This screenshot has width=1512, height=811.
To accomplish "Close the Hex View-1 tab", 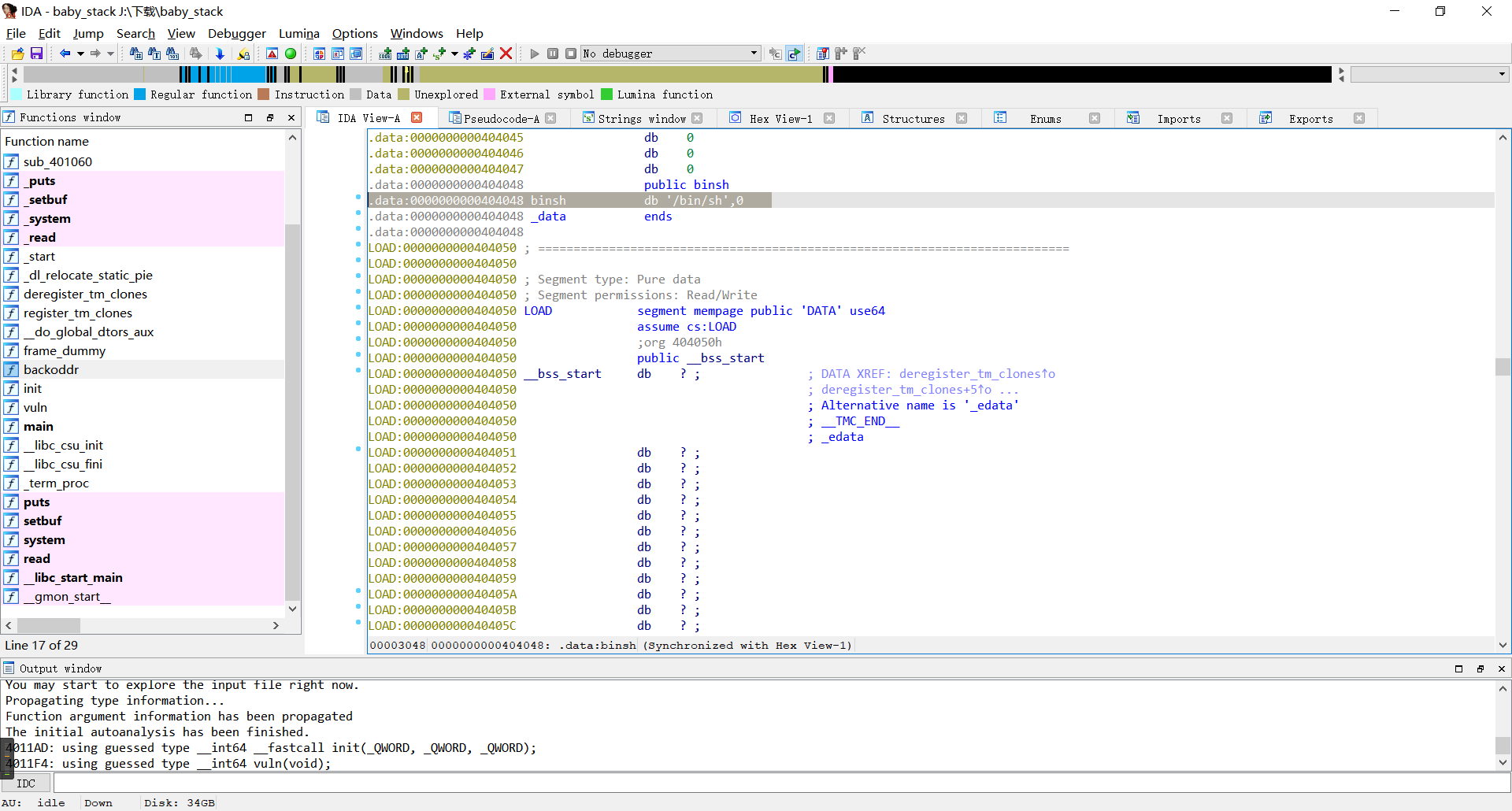I will (829, 118).
